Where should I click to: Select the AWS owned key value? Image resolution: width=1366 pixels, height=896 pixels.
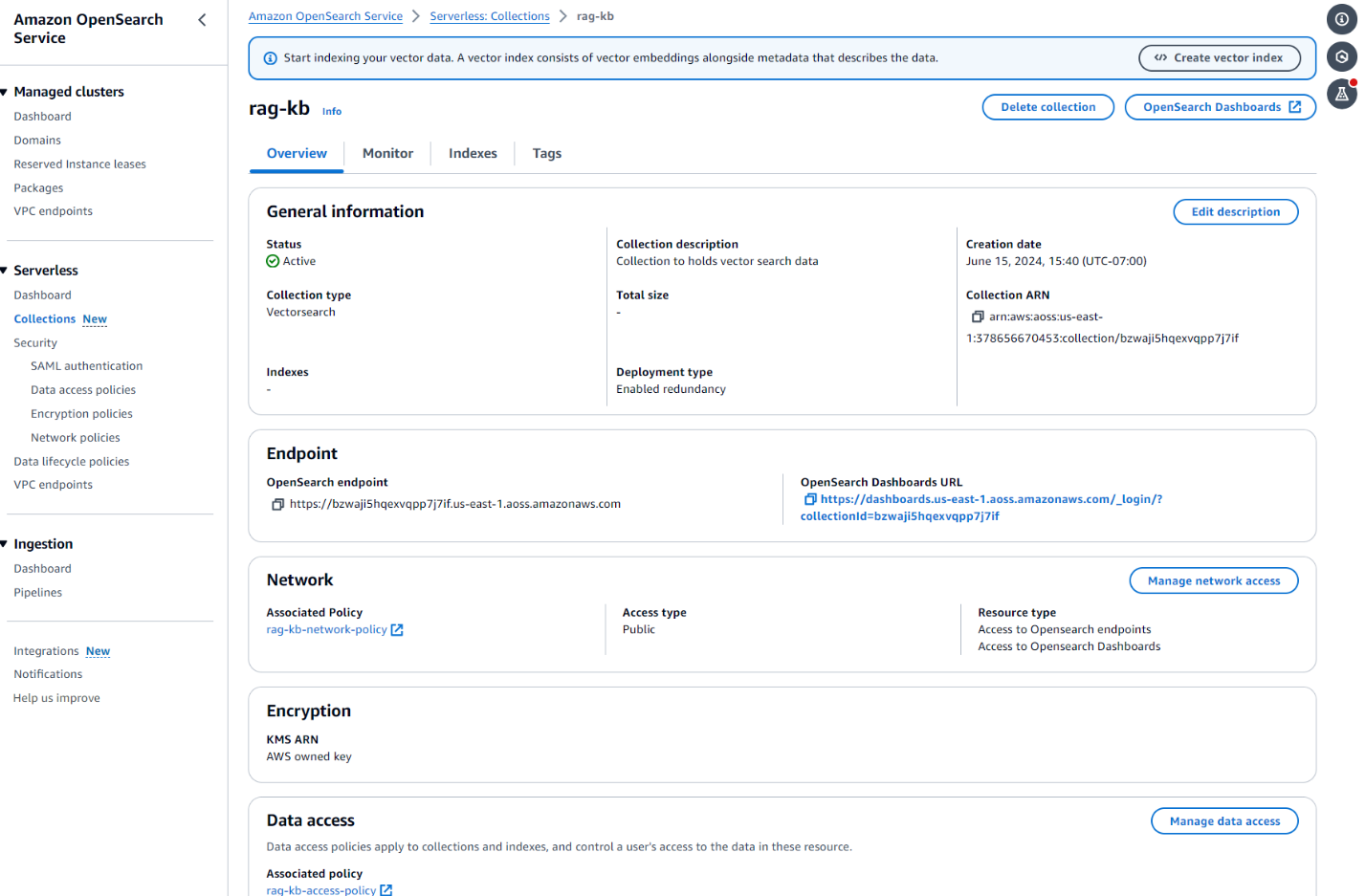(x=309, y=757)
